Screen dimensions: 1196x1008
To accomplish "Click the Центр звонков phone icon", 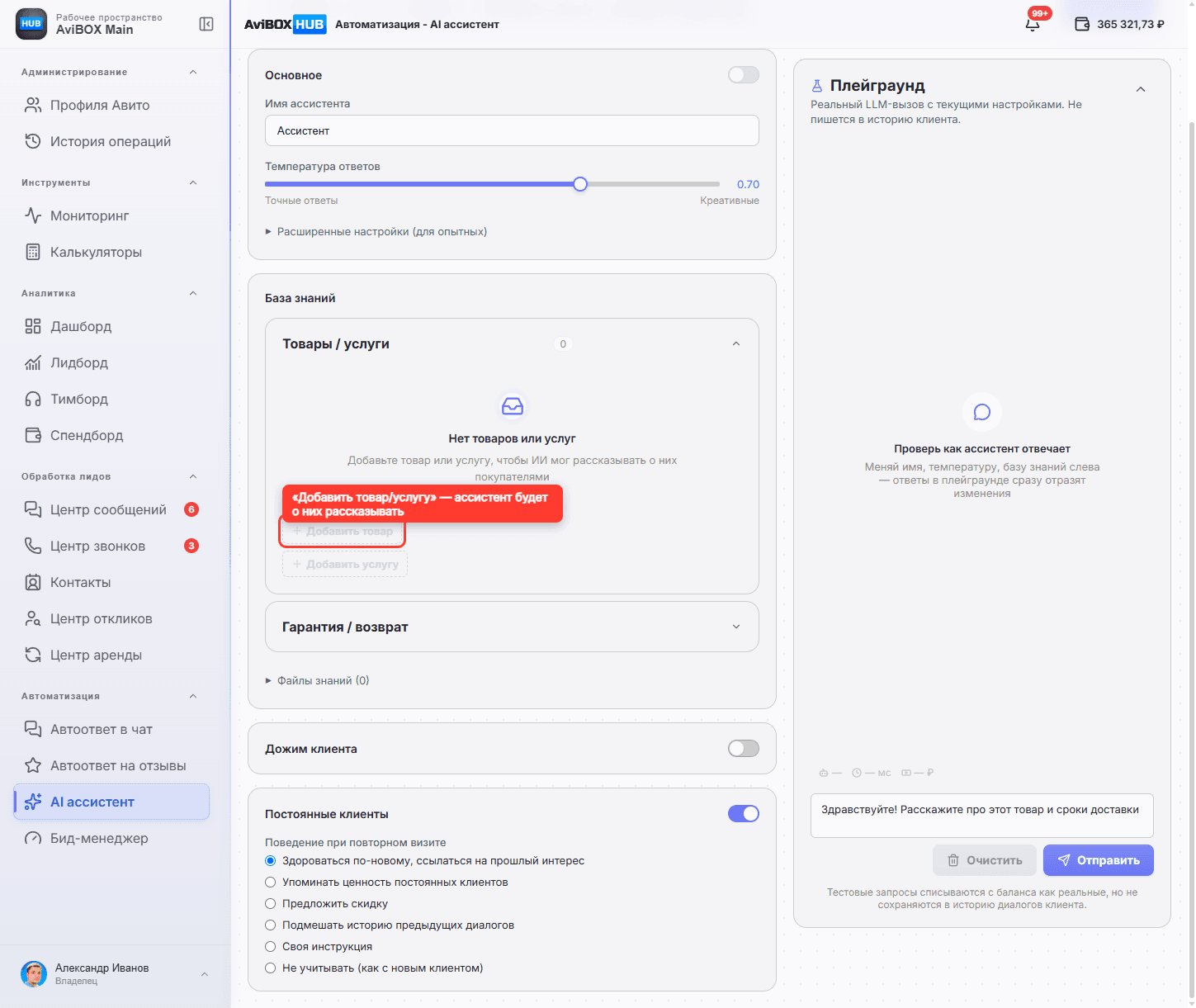I will point(33,546).
